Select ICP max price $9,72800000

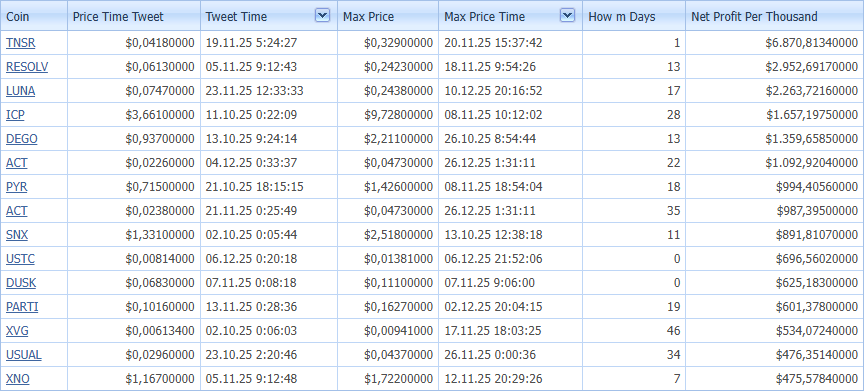(x=398, y=115)
